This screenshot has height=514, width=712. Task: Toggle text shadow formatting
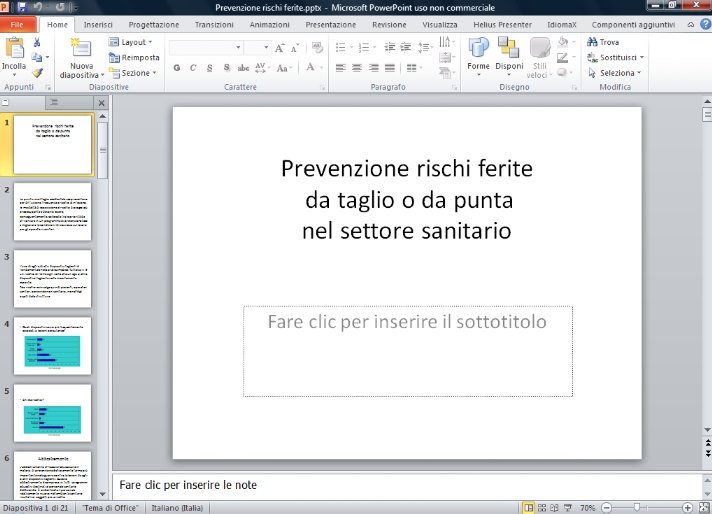225,68
